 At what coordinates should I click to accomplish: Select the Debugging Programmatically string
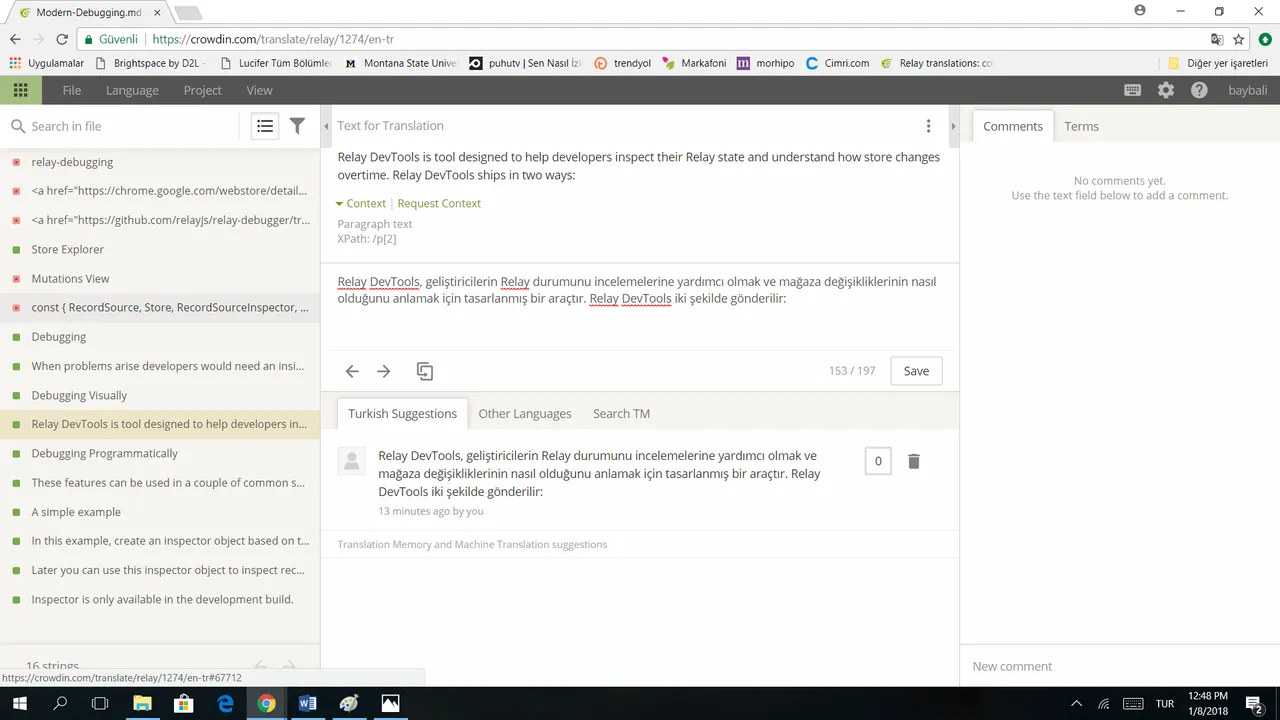pyautogui.click(x=160, y=453)
